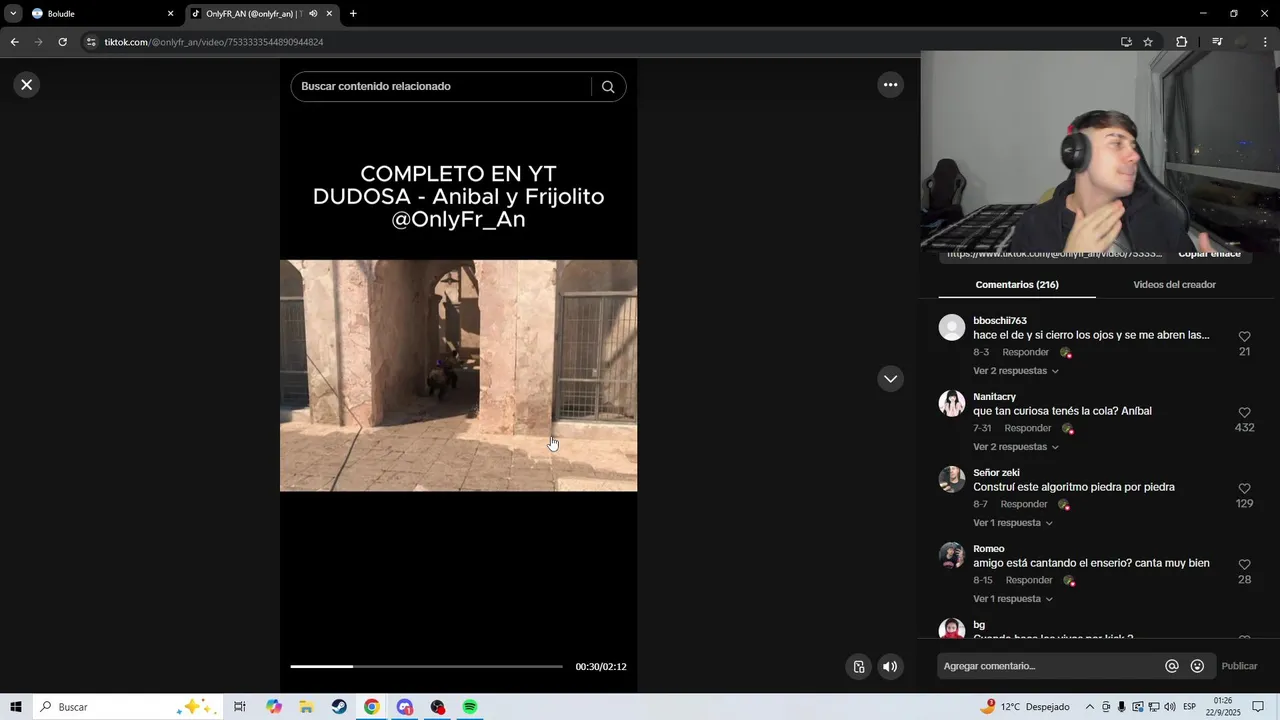Click the Publicar button
1280x720 pixels.
pyautogui.click(x=1239, y=666)
